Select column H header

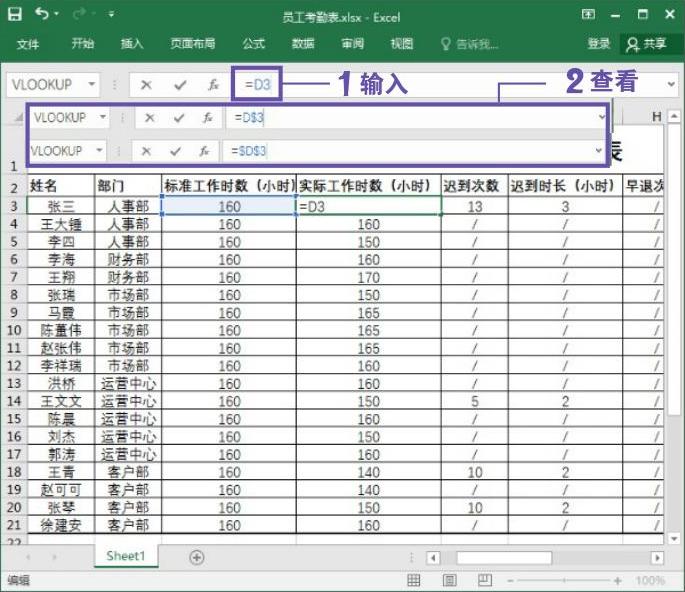click(657, 117)
